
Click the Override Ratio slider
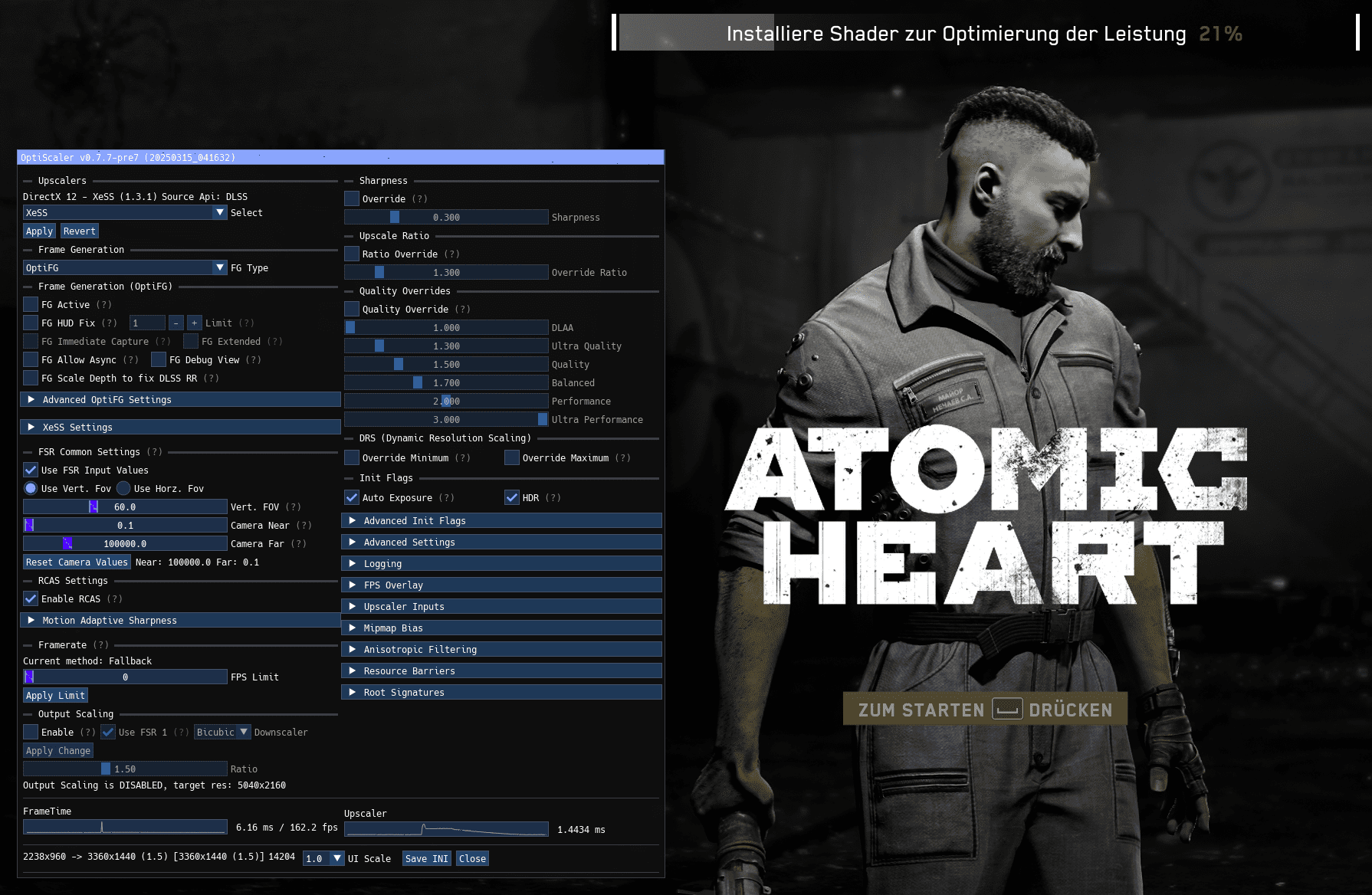click(446, 273)
